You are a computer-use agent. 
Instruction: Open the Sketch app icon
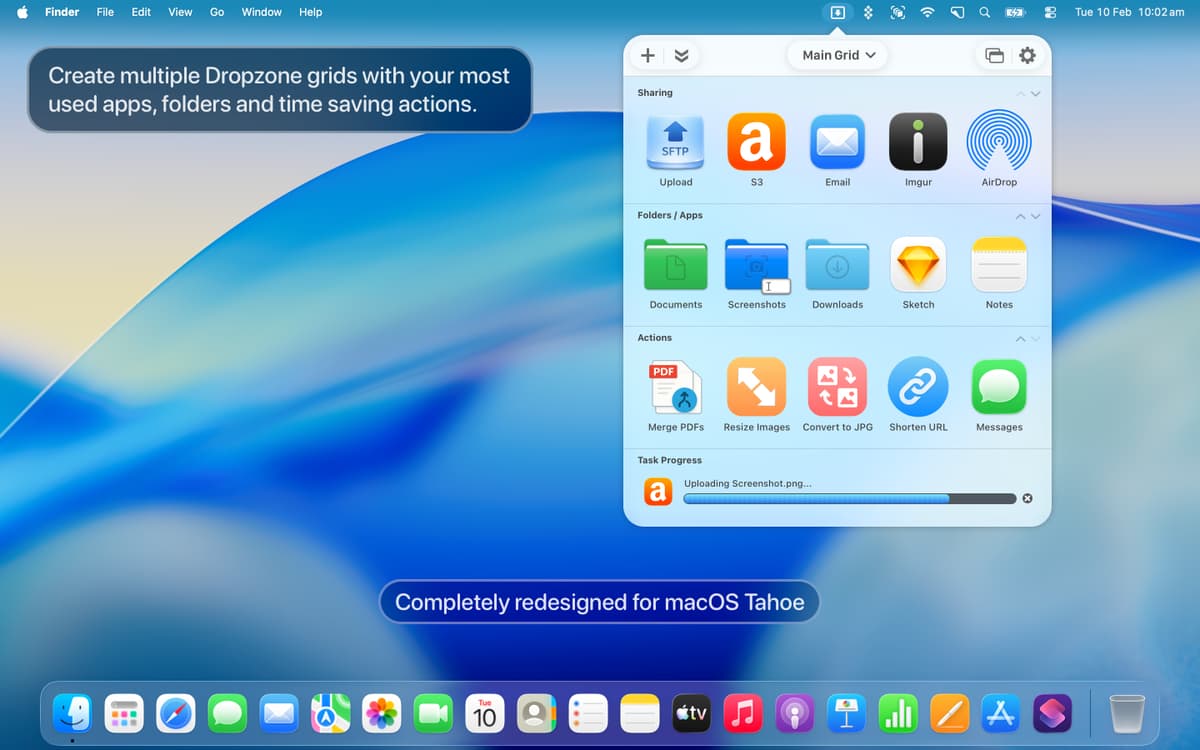point(918,265)
